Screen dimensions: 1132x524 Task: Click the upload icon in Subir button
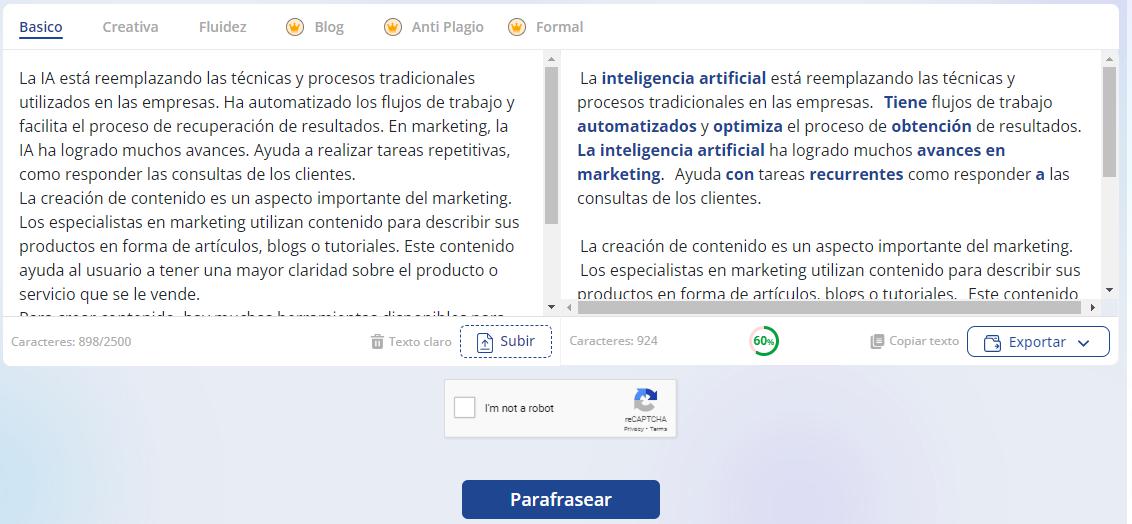pyautogui.click(x=485, y=342)
